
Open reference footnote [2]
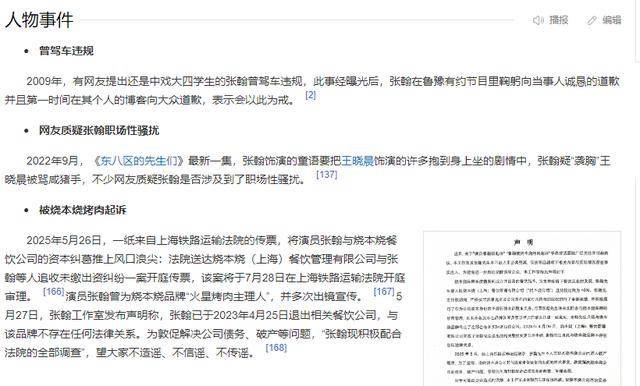click(x=311, y=95)
